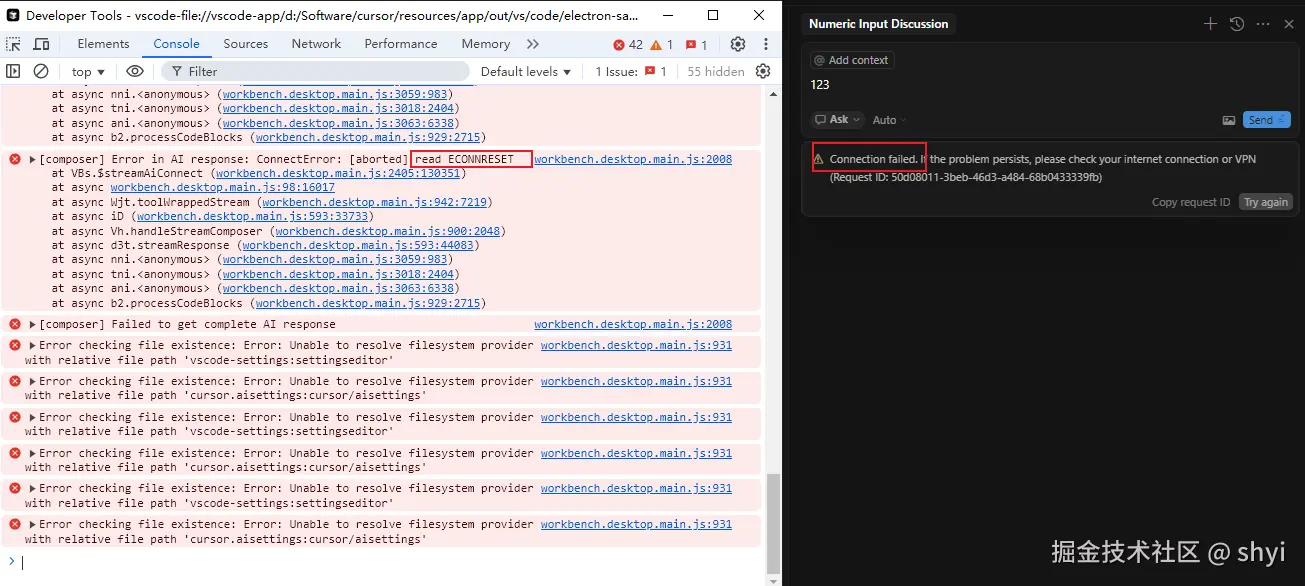Select the 'Numeric Input Discussion' chat tab
The image size is (1305, 586).
pos(878,24)
